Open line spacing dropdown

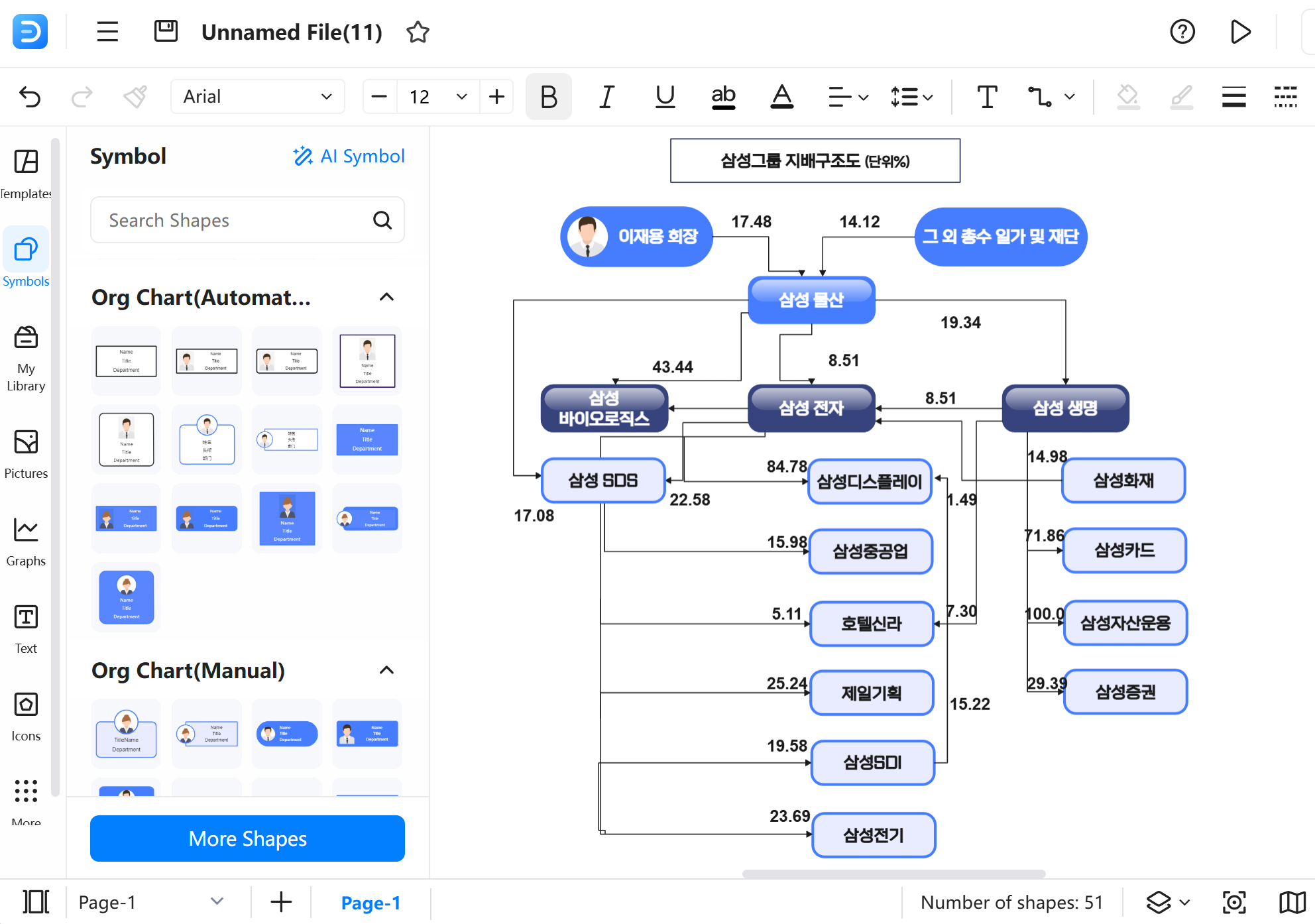pos(912,97)
